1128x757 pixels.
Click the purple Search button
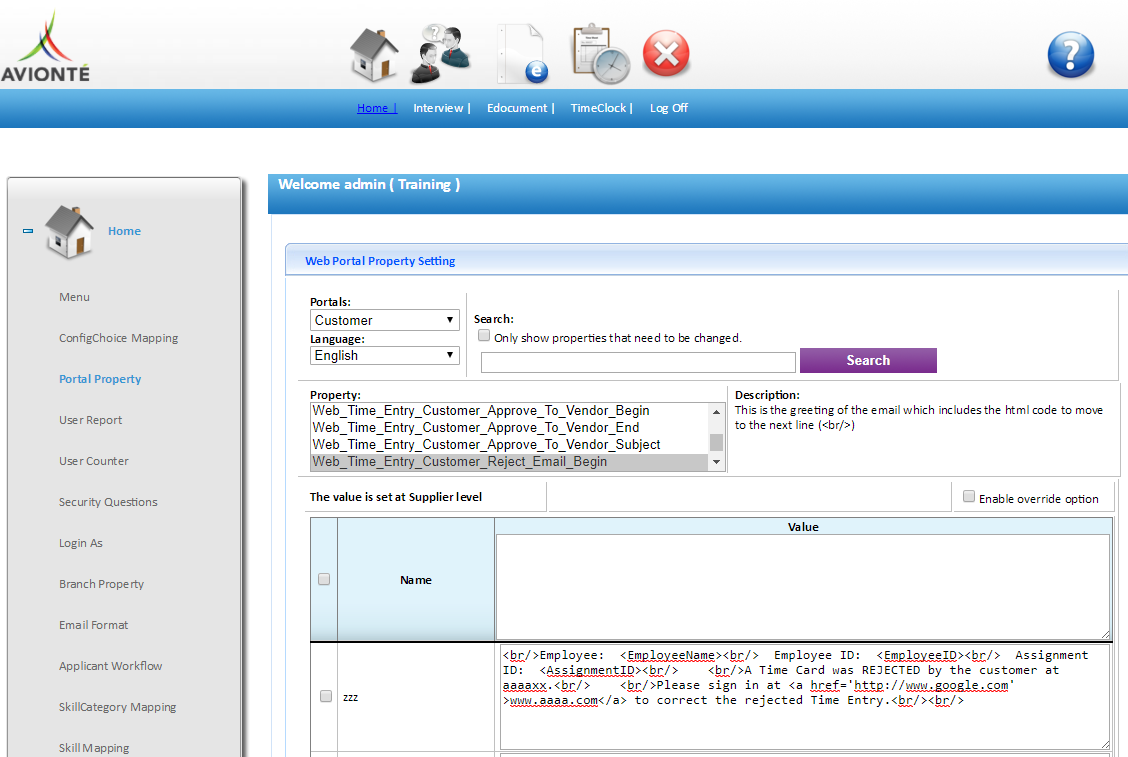[x=868, y=361]
